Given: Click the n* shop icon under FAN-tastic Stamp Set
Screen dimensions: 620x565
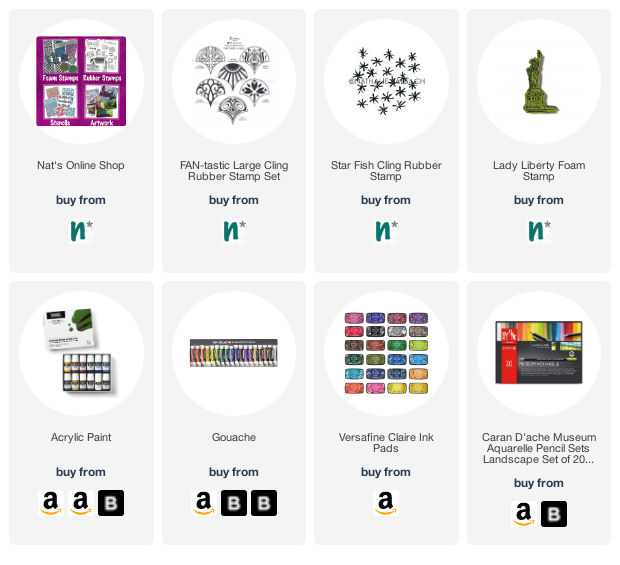Looking at the screenshot, I should coord(234,231).
